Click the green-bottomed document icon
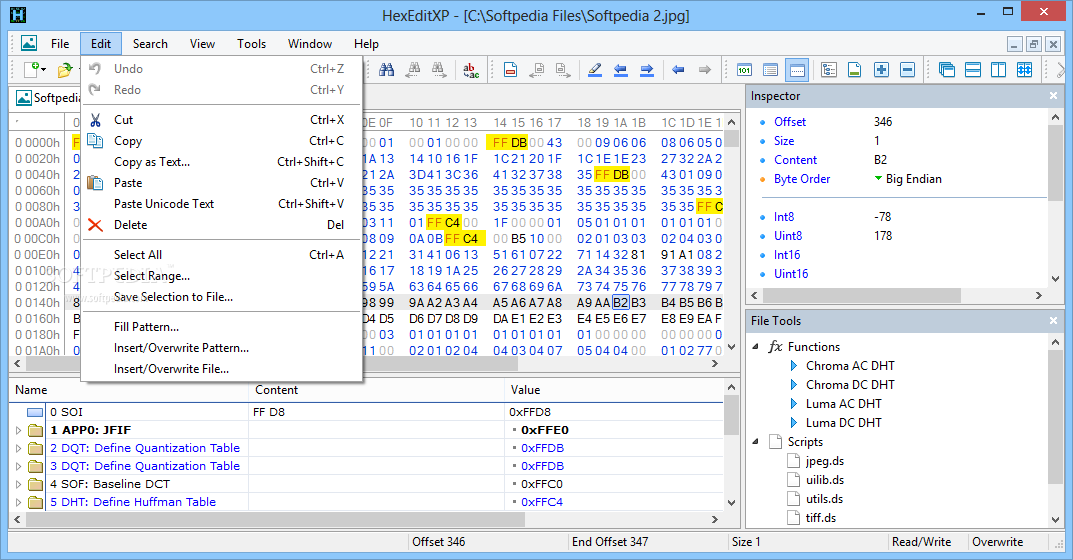This screenshot has height=560, width=1073. pyautogui.click(x=854, y=70)
